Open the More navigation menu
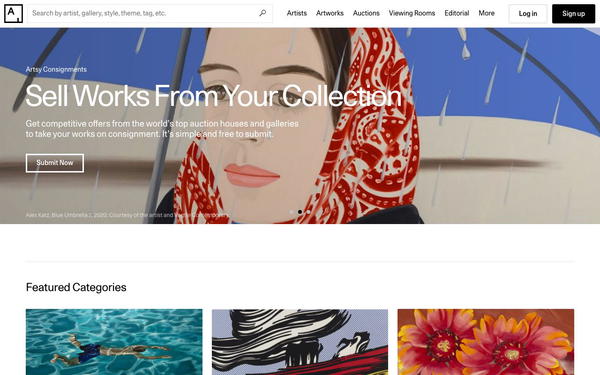 [x=486, y=13]
